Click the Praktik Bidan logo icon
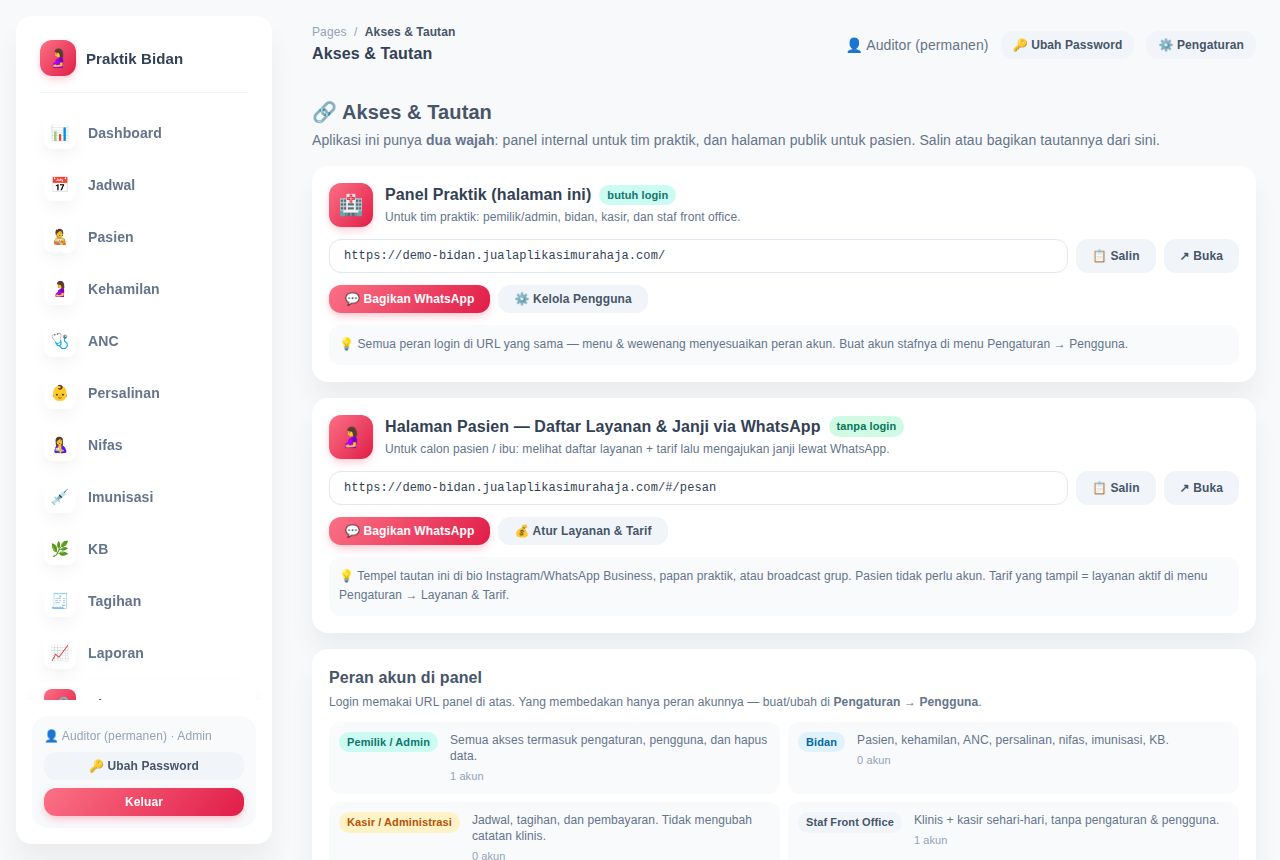The width and height of the screenshot is (1280, 860). point(58,58)
